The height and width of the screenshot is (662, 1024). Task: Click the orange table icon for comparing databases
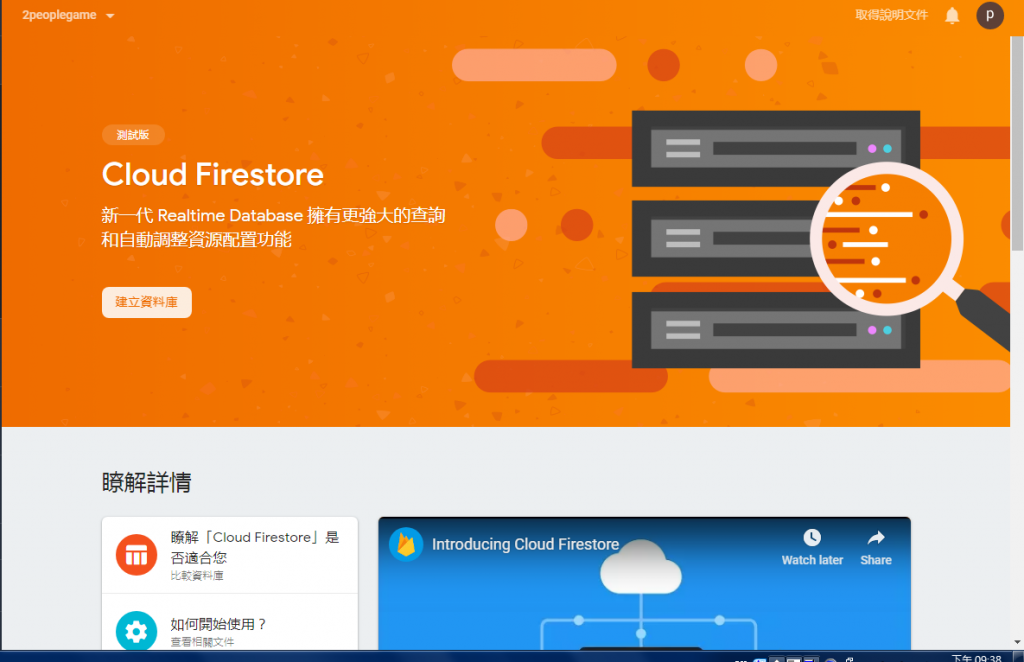coord(136,555)
